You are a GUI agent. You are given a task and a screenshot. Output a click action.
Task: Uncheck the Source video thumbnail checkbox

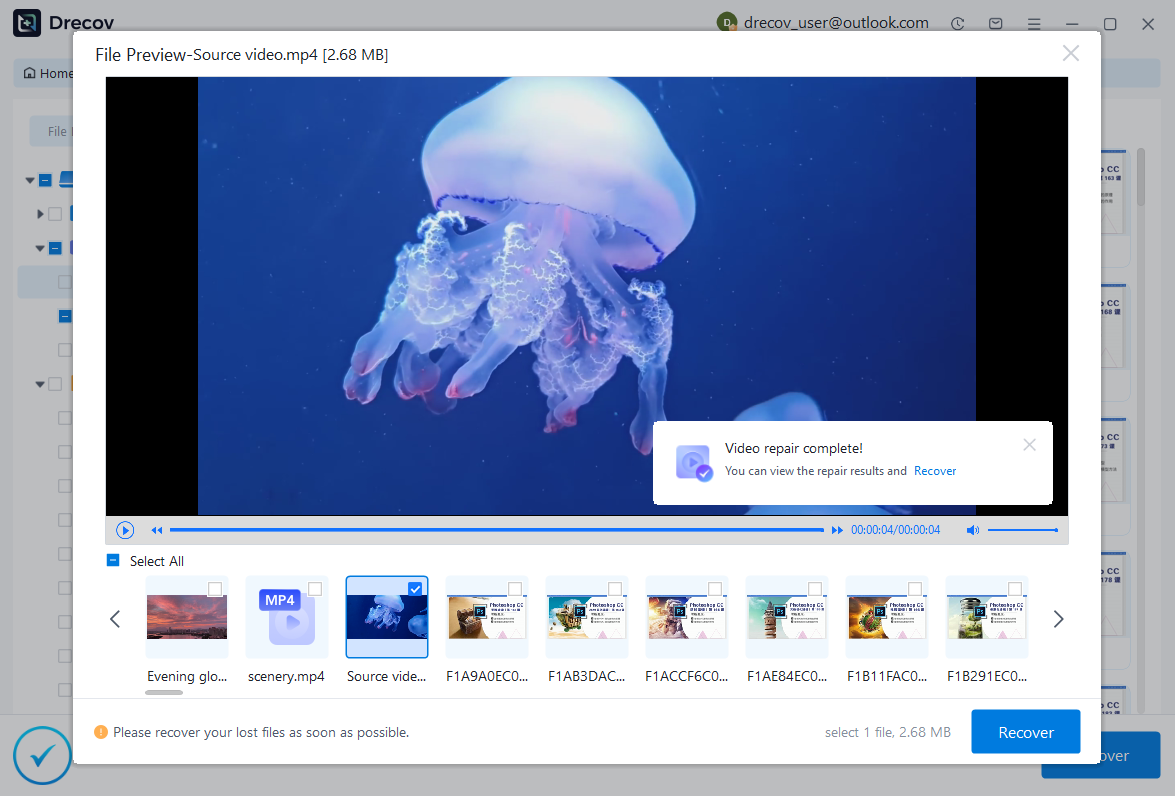click(415, 589)
